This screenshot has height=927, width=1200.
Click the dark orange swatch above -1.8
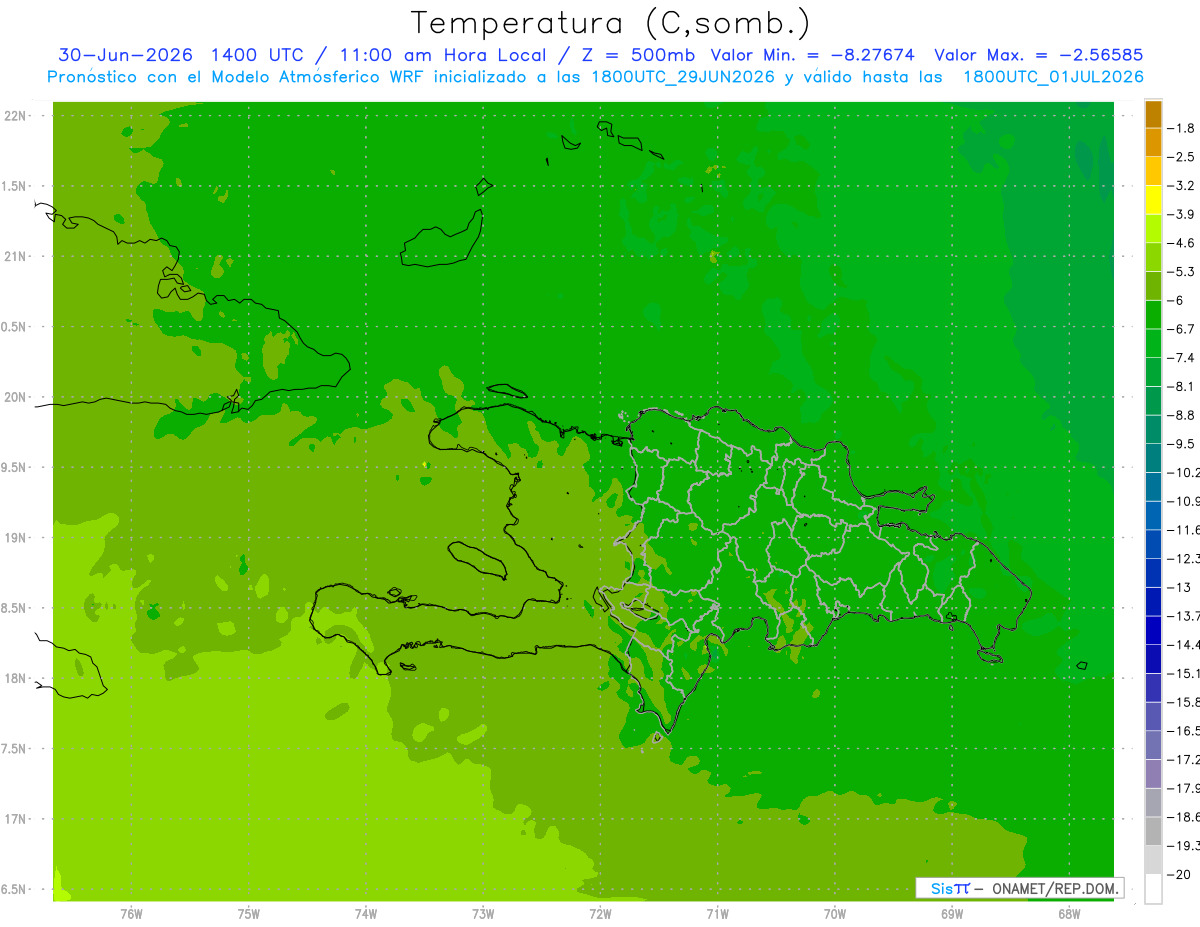(1153, 114)
